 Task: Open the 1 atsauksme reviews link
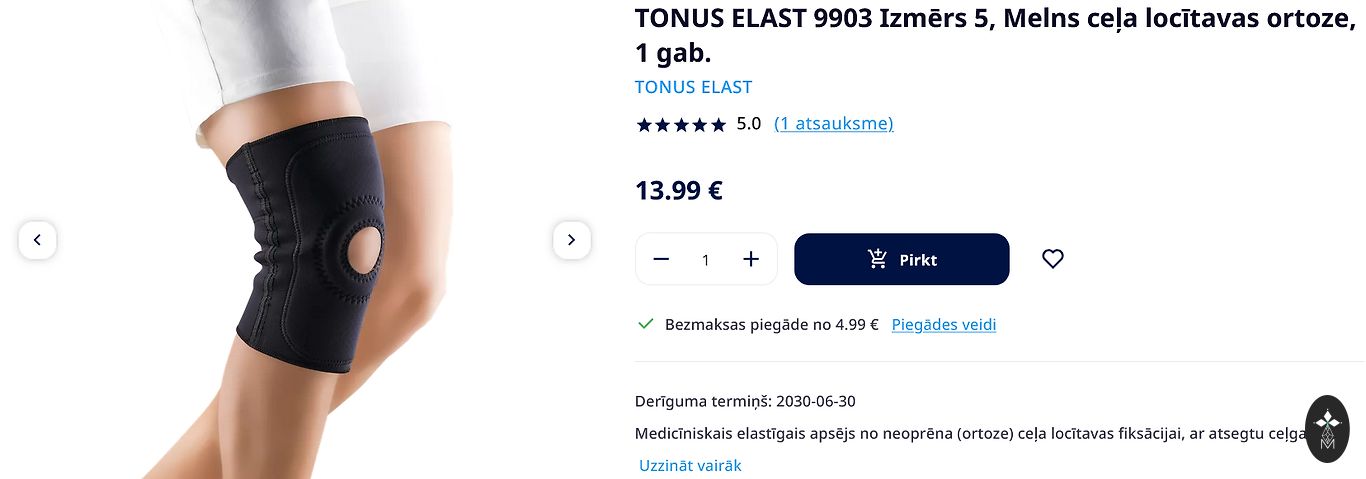point(833,124)
